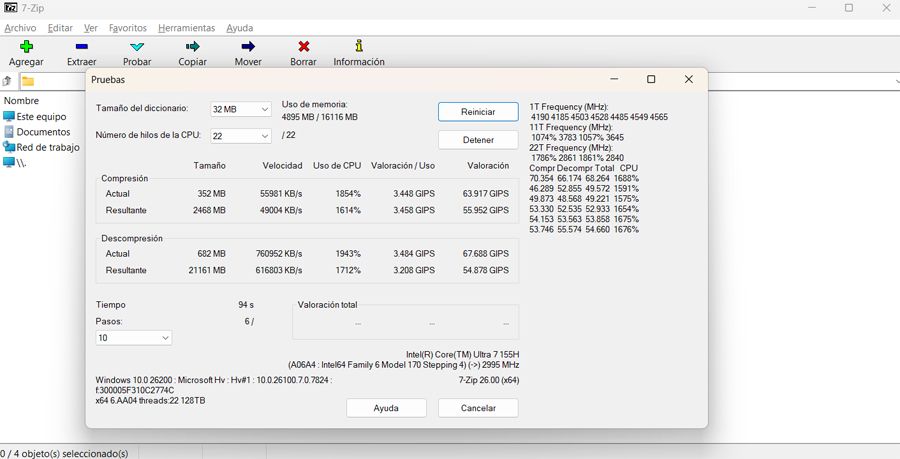Screen dimensions: 900x459
Task: Click the Cancelar button
Action: pos(478,408)
